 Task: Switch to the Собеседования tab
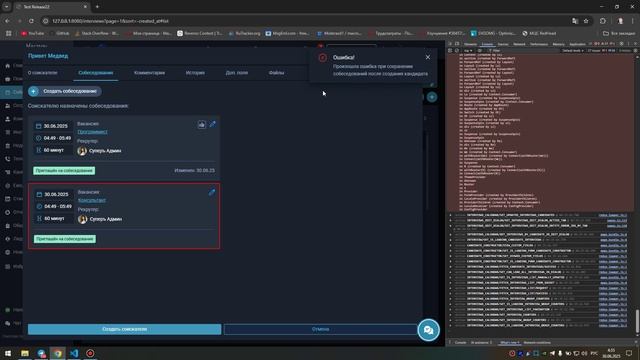point(96,73)
